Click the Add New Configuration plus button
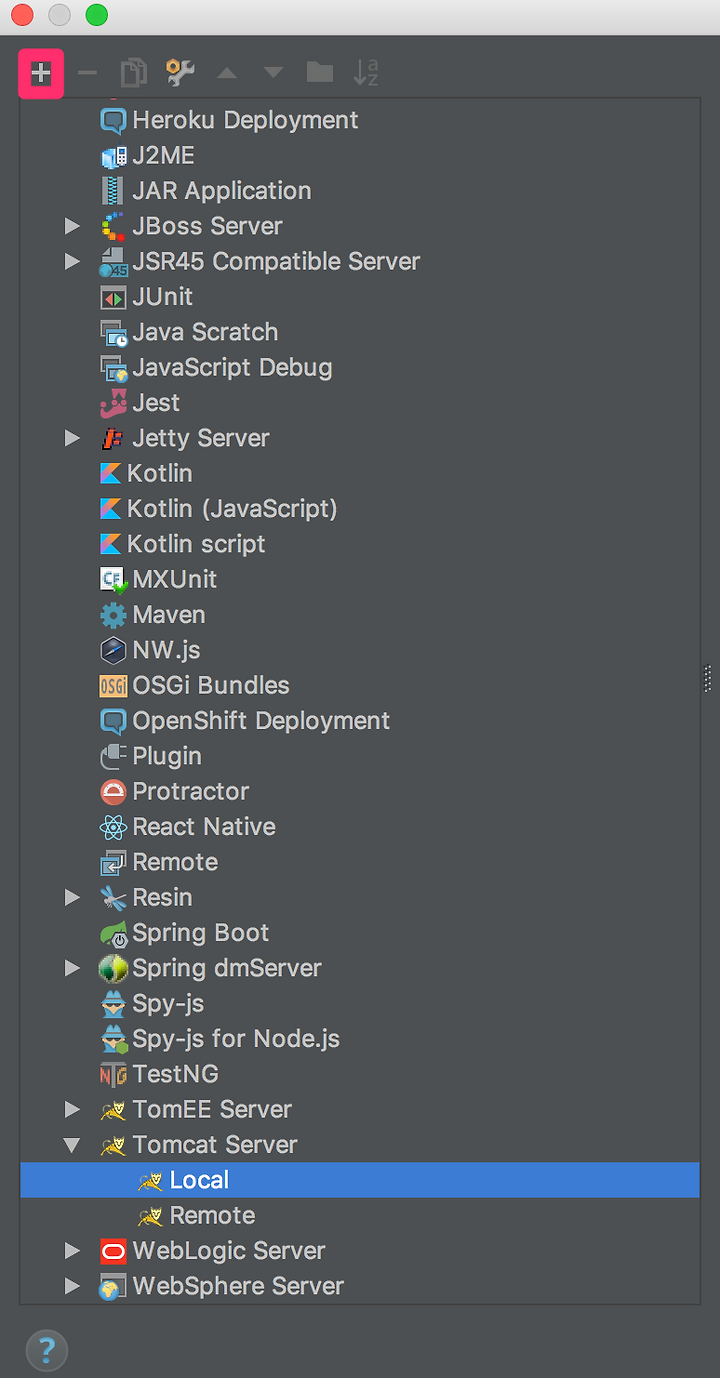Viewport: 720px width, 1378px height. 41,73
